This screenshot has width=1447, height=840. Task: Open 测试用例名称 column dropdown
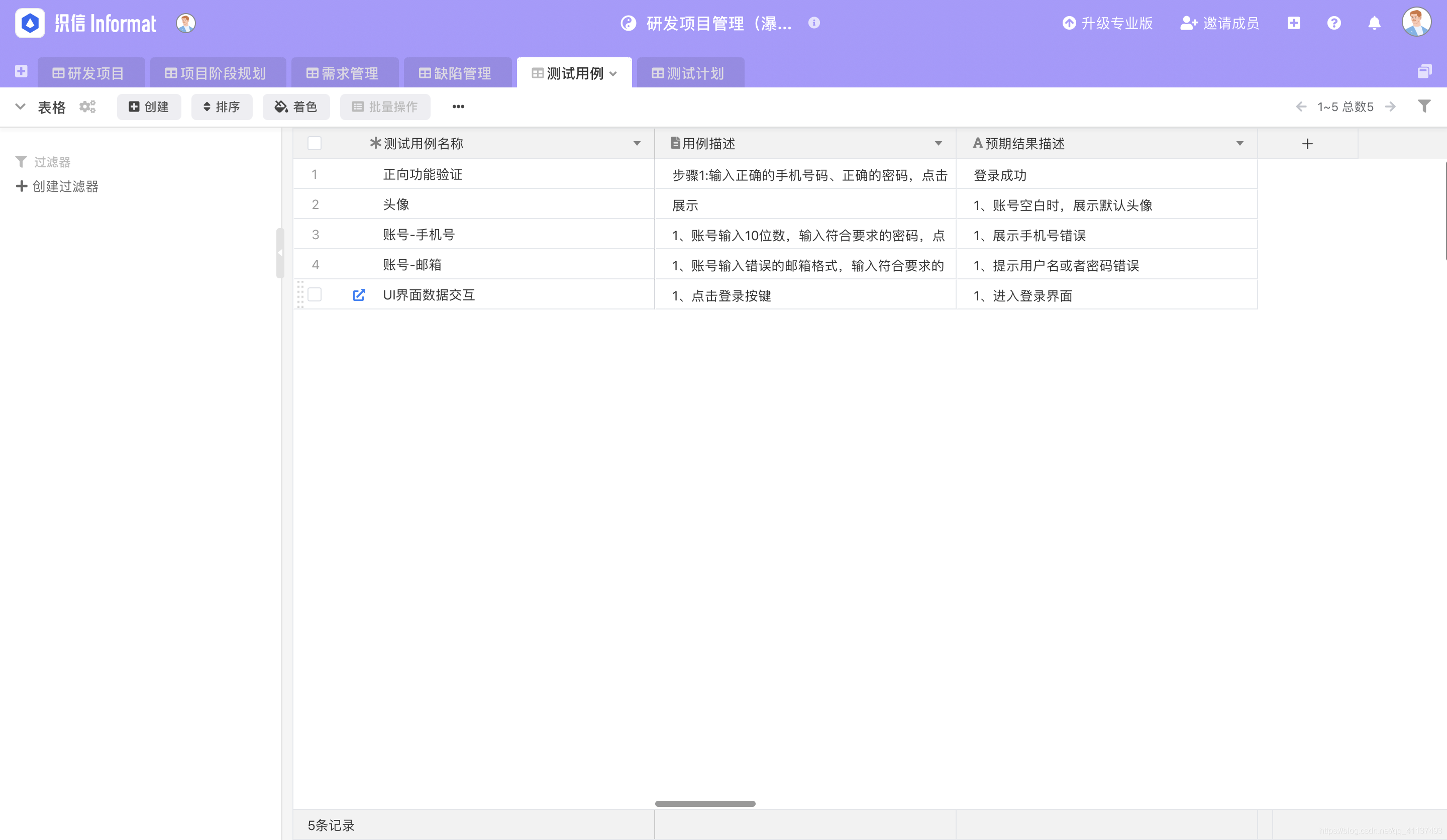pyautogui.click(x=637, y=144)
